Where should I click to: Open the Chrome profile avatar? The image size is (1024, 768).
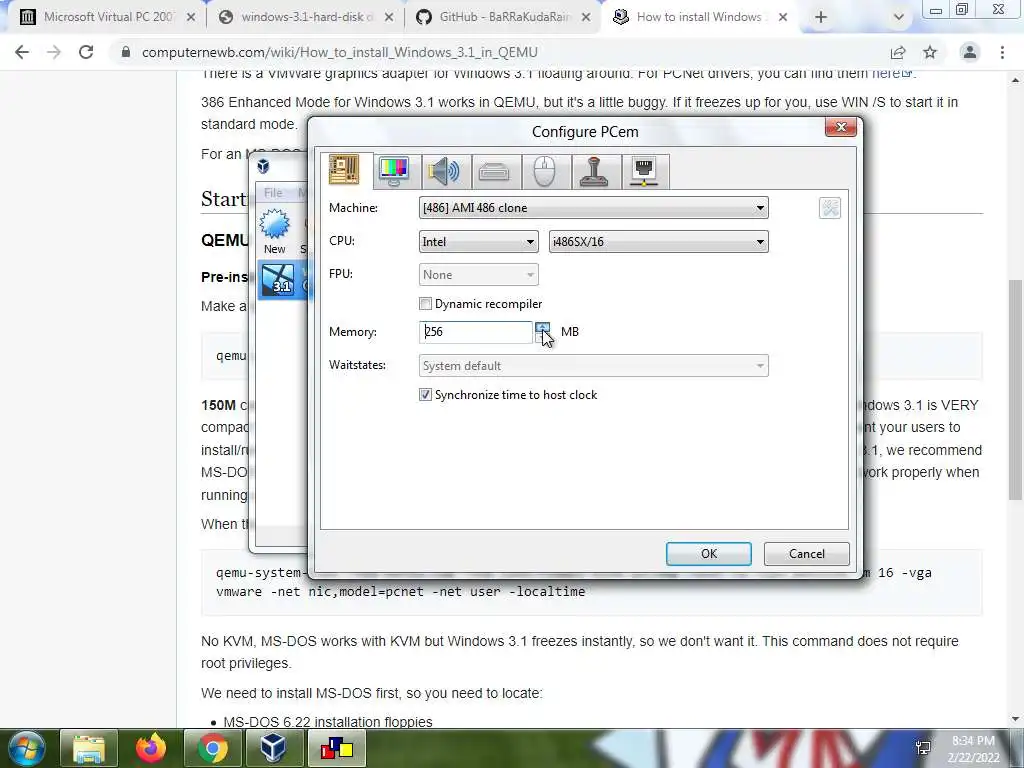coord(970,52)
